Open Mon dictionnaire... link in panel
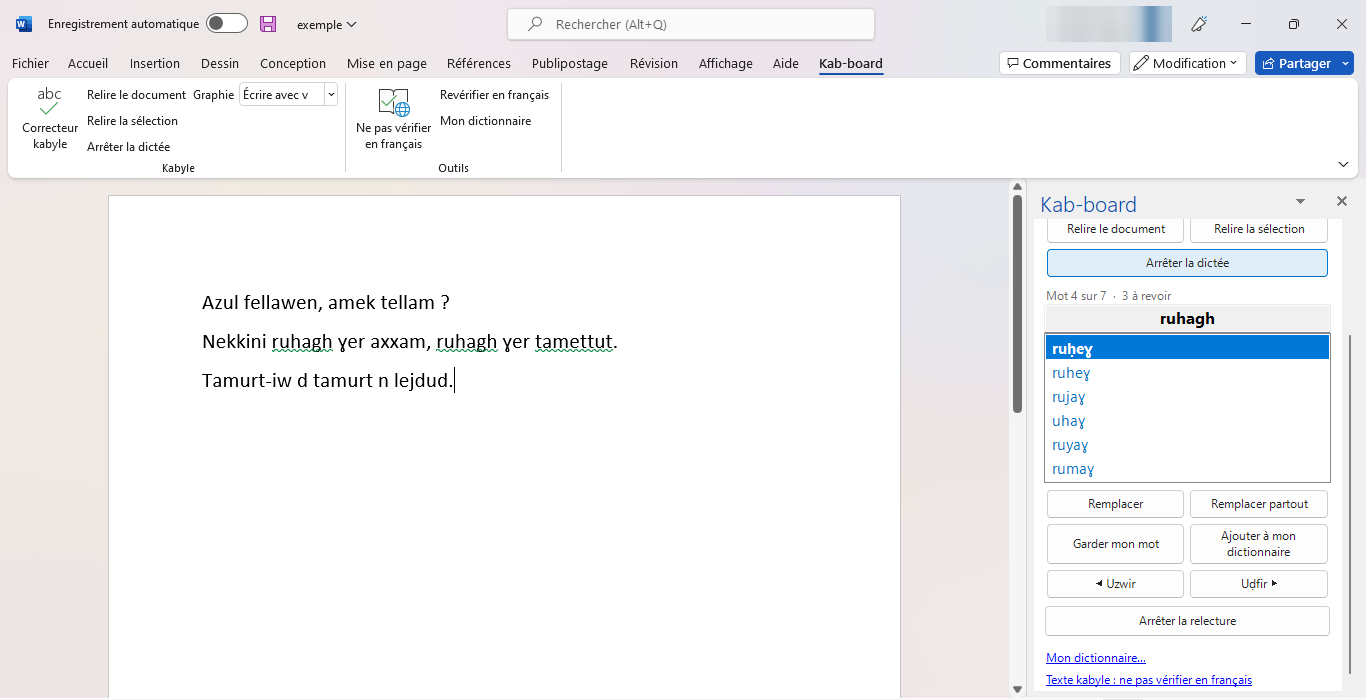This screenshot has height=700, width=1366. 1096,658
